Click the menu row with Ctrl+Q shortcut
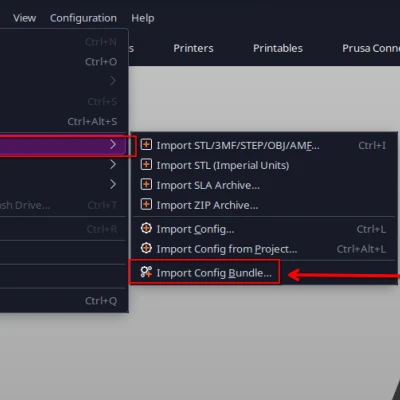The width and height of the screenshot is (400, 400). [63, 301]
